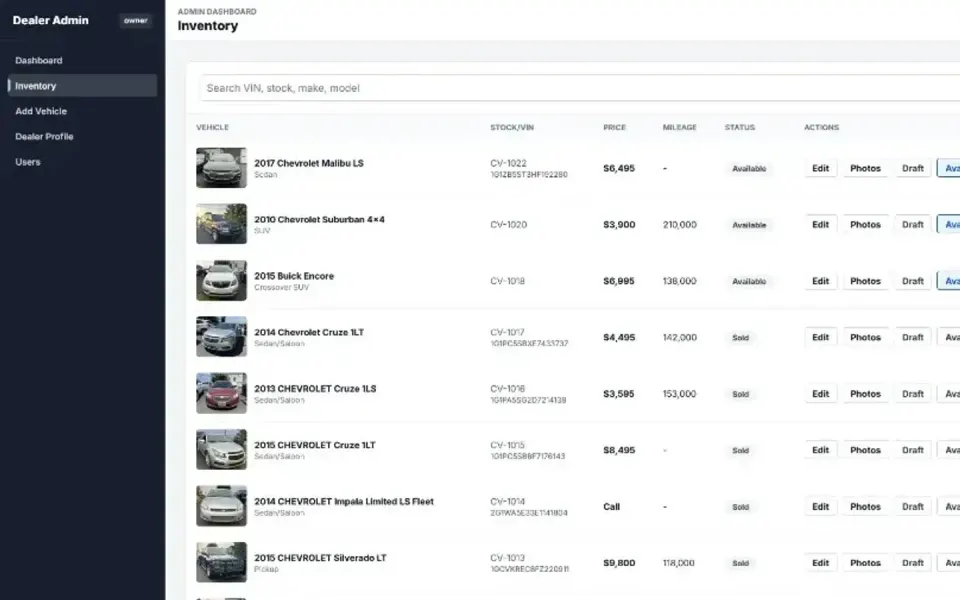This screenshot has width=960, height=600.
Task: Open Photos for 2010 Chevrolet Suburban
Action: click(x=865, y=225)
